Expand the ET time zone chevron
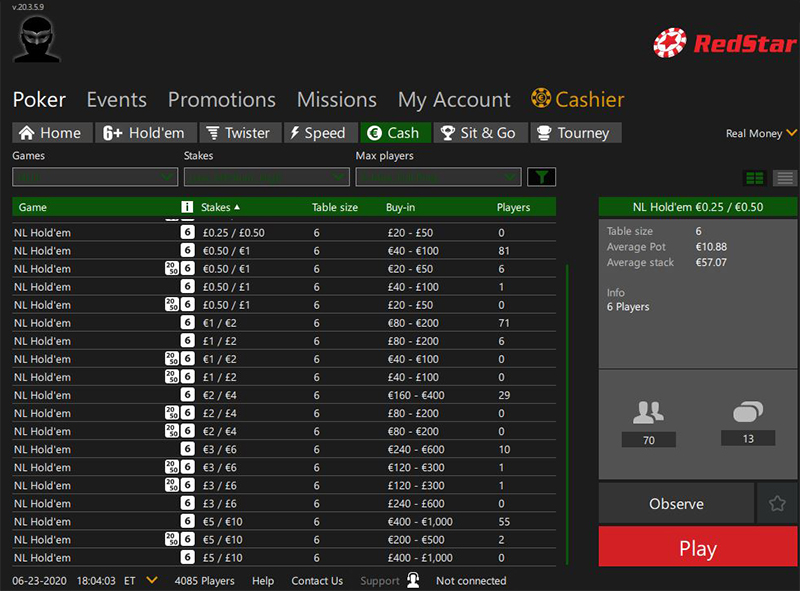 coord(152,580)
